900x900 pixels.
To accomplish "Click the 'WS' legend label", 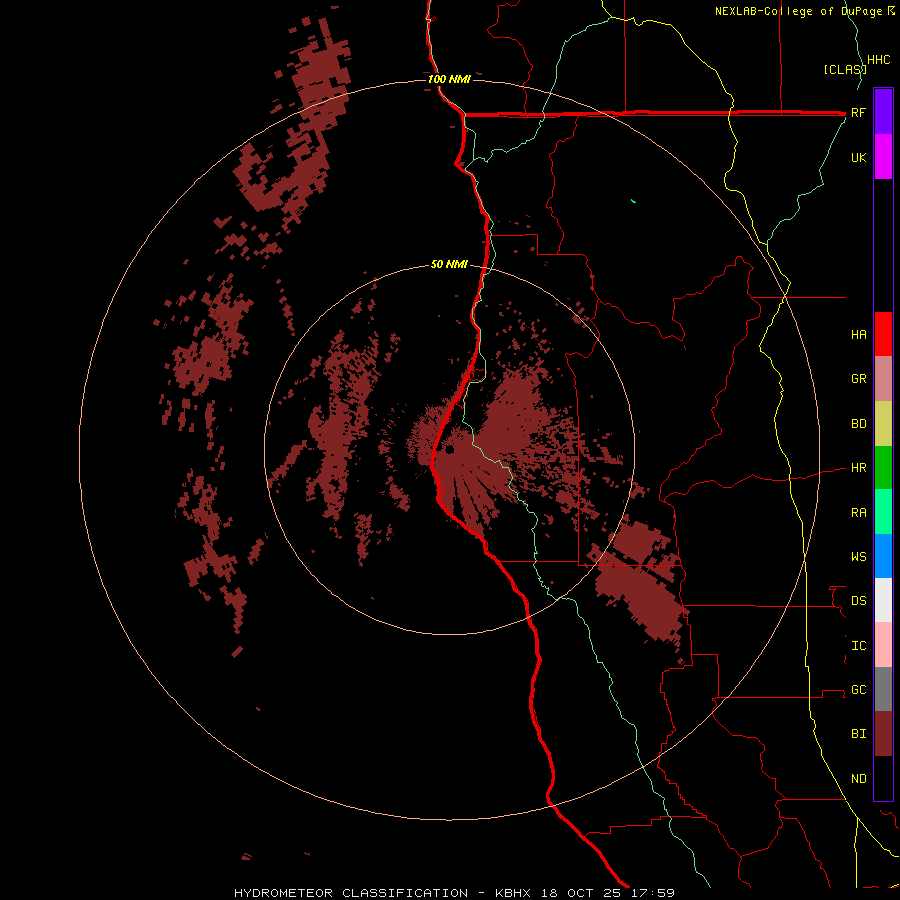I will tap(858, 557).
